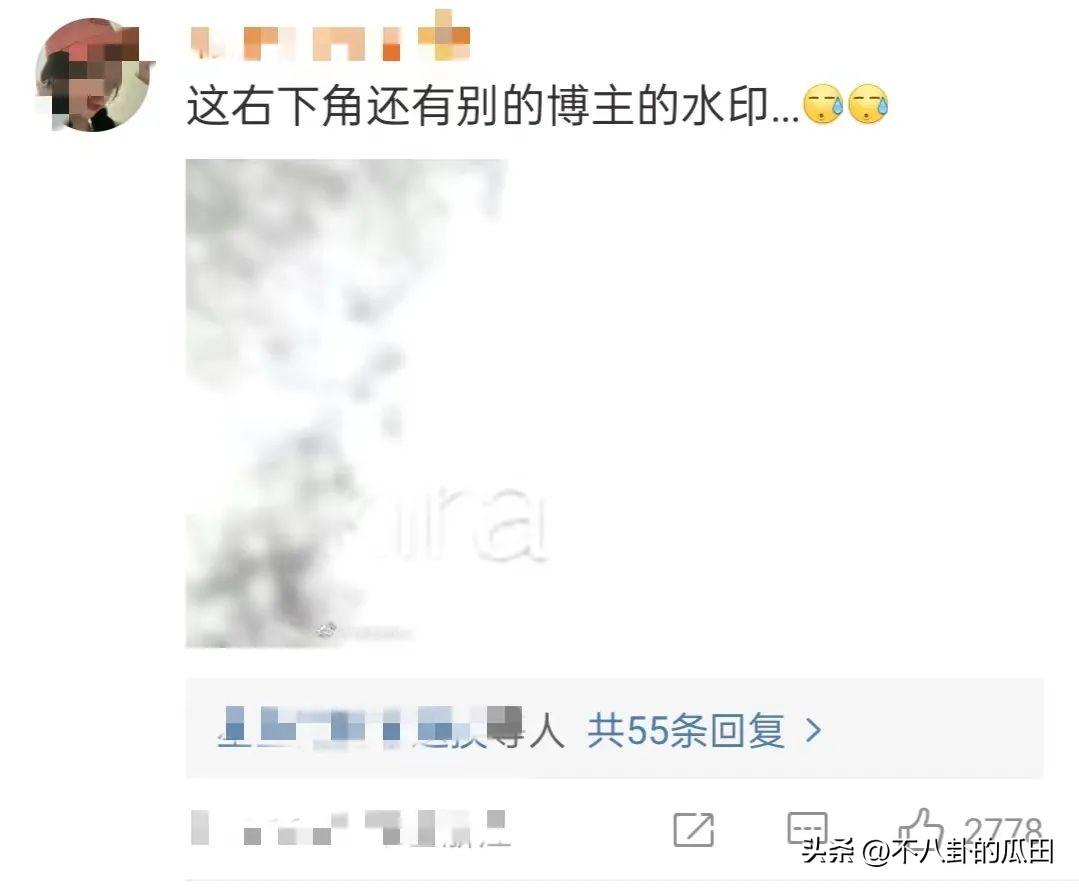Open the 共55条回复 replies link

(686, 730)
